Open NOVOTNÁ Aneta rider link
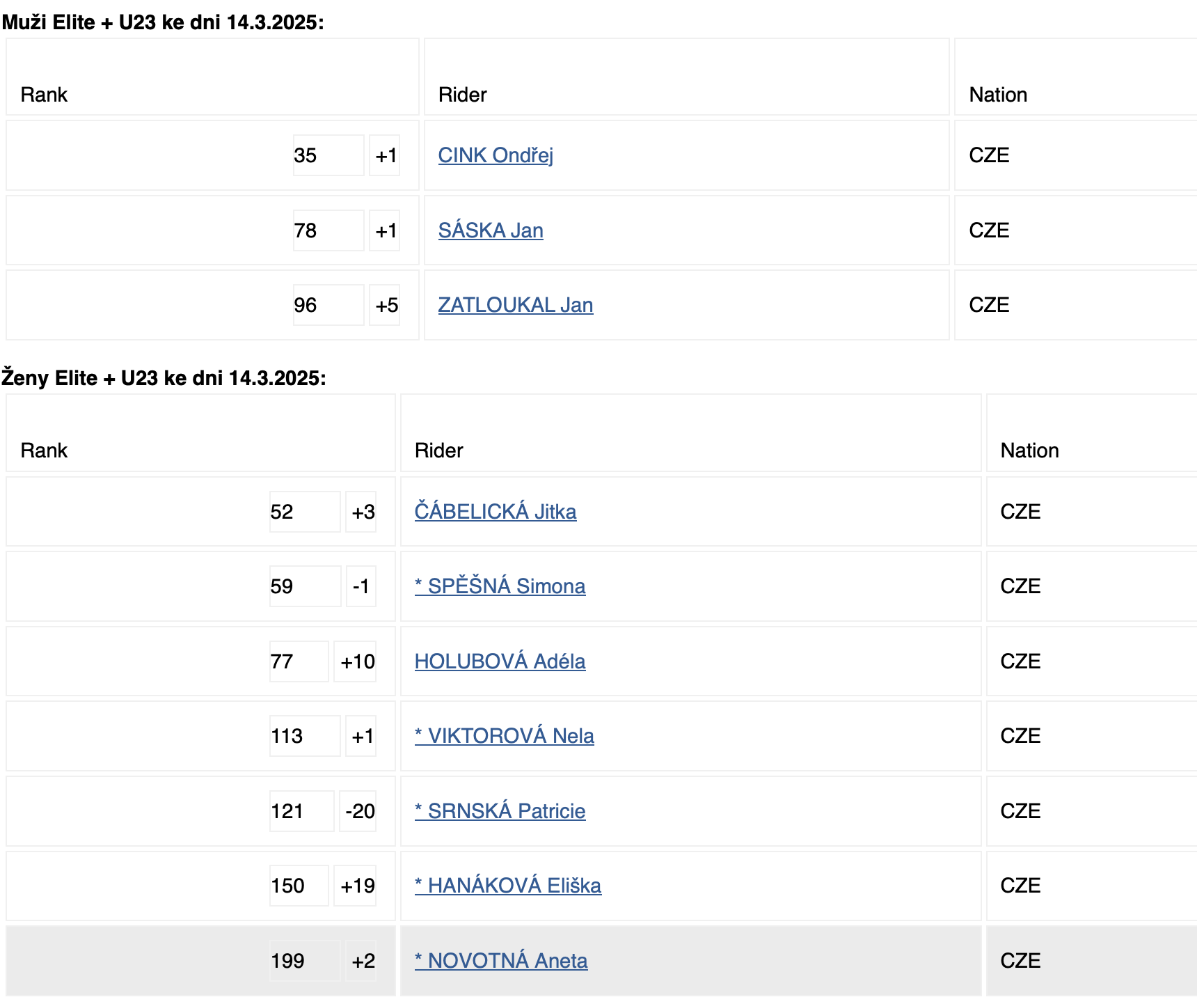1204x1004 pixels. click(501, 961)
